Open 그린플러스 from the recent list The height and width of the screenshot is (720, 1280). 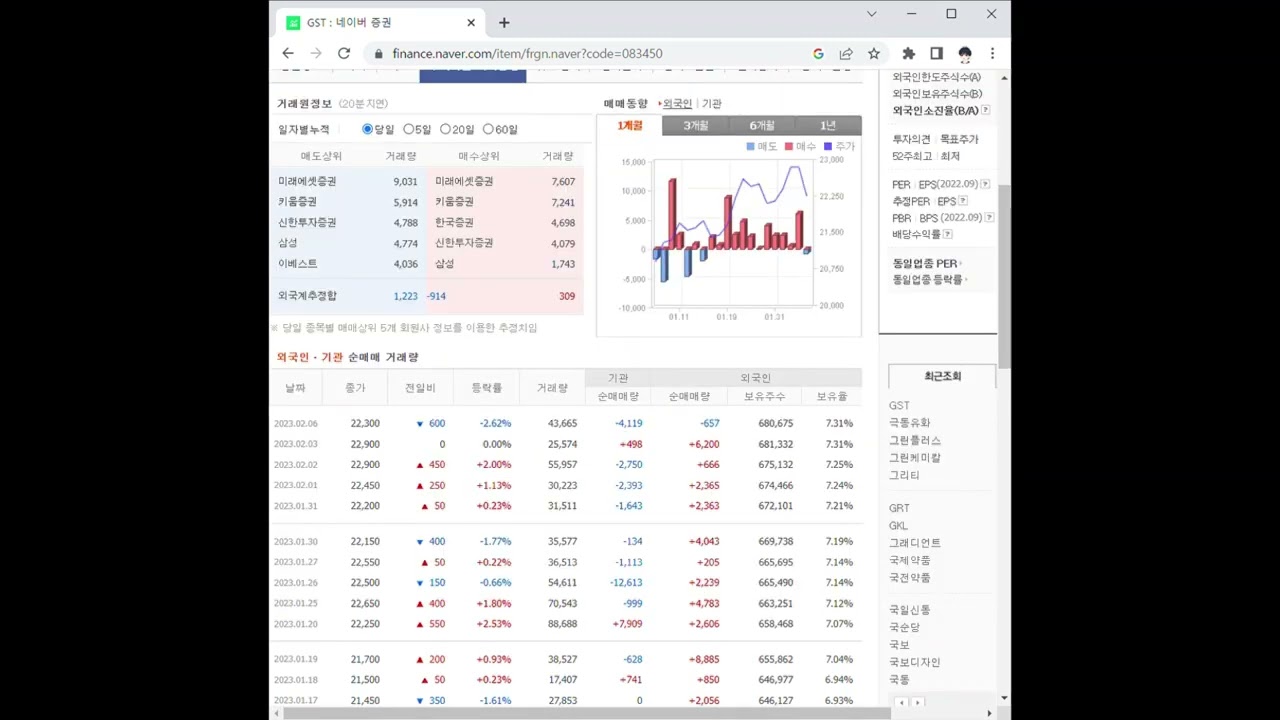(x=915, y=440)
